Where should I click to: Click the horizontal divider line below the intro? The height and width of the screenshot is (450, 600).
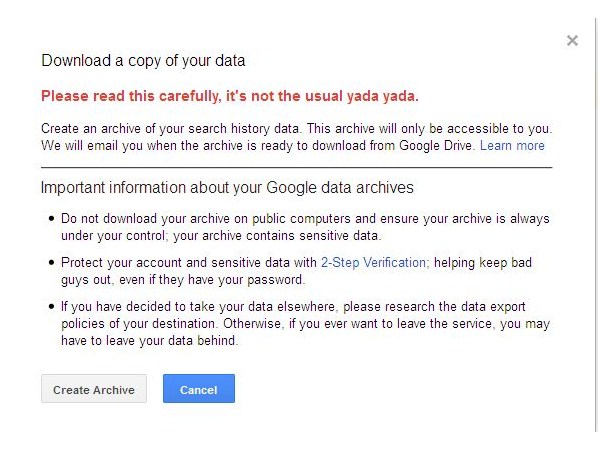click(x=296, y=167)
